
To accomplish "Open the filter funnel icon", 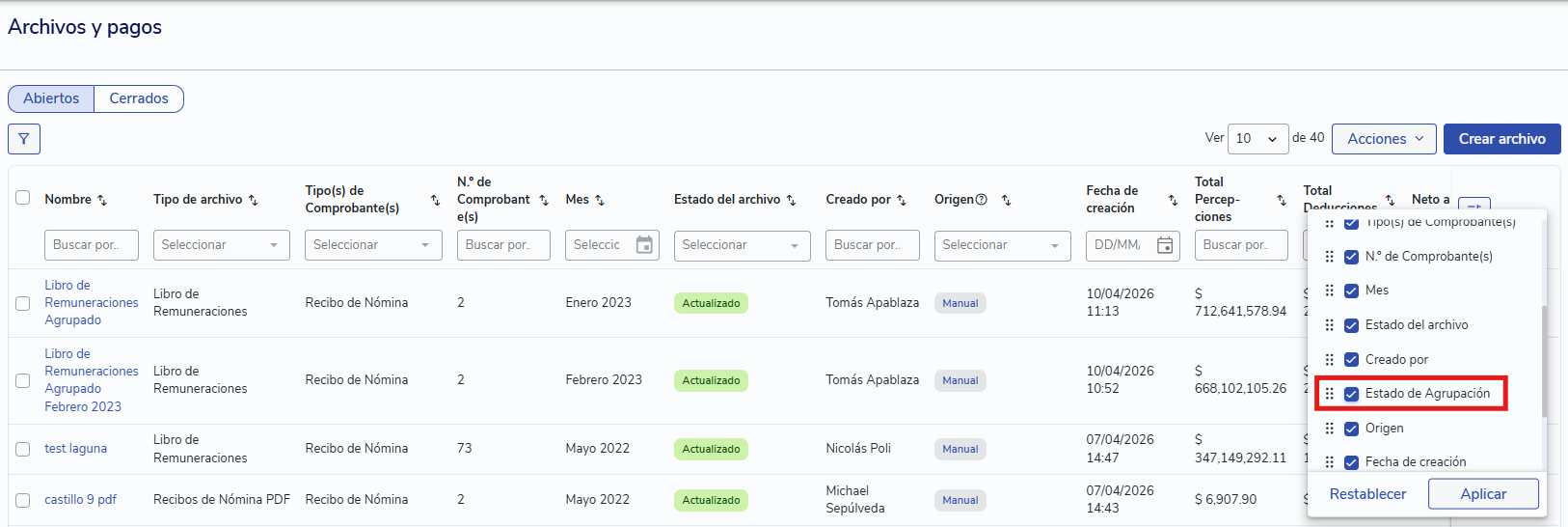I will [x=24, y=139].
